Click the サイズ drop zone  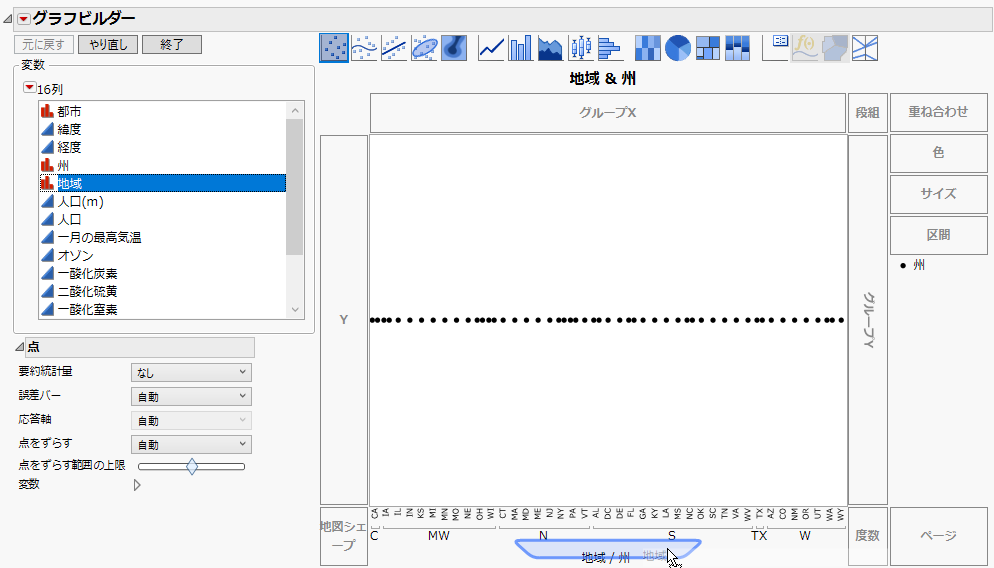pyautogui.click(x=938, y=194)
